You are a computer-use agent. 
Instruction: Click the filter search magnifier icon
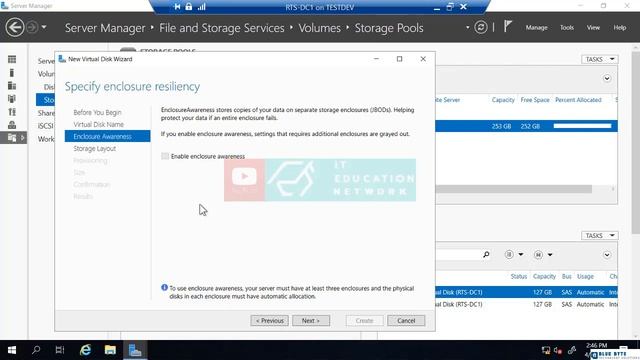click(x=486, y=254)
